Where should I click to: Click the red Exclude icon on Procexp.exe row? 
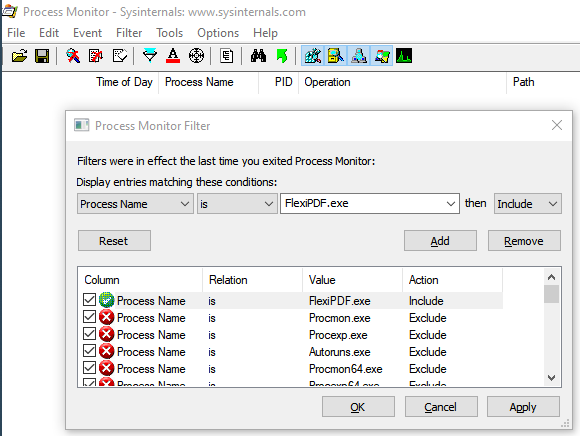[106, 334]
